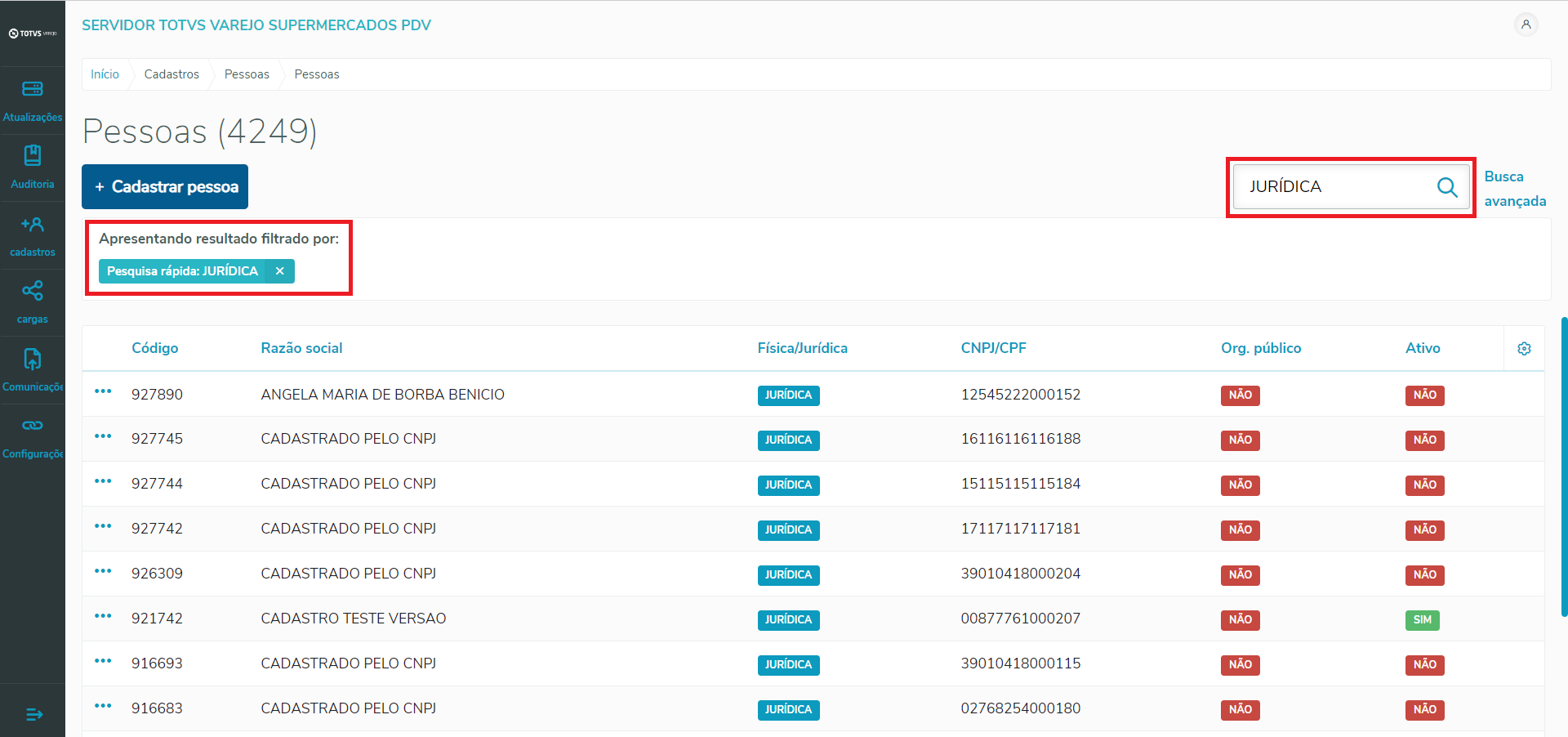This screenshot has width=1568, height=737.
Task: Open row actions for código 927745
Action: tap(103, 436)
